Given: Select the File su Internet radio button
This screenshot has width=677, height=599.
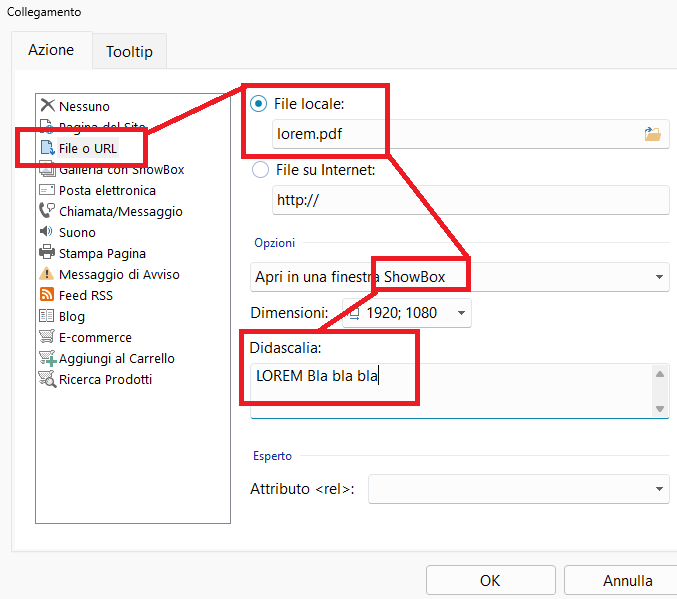Looking at the screenshot, I should (x=260, y=170).
